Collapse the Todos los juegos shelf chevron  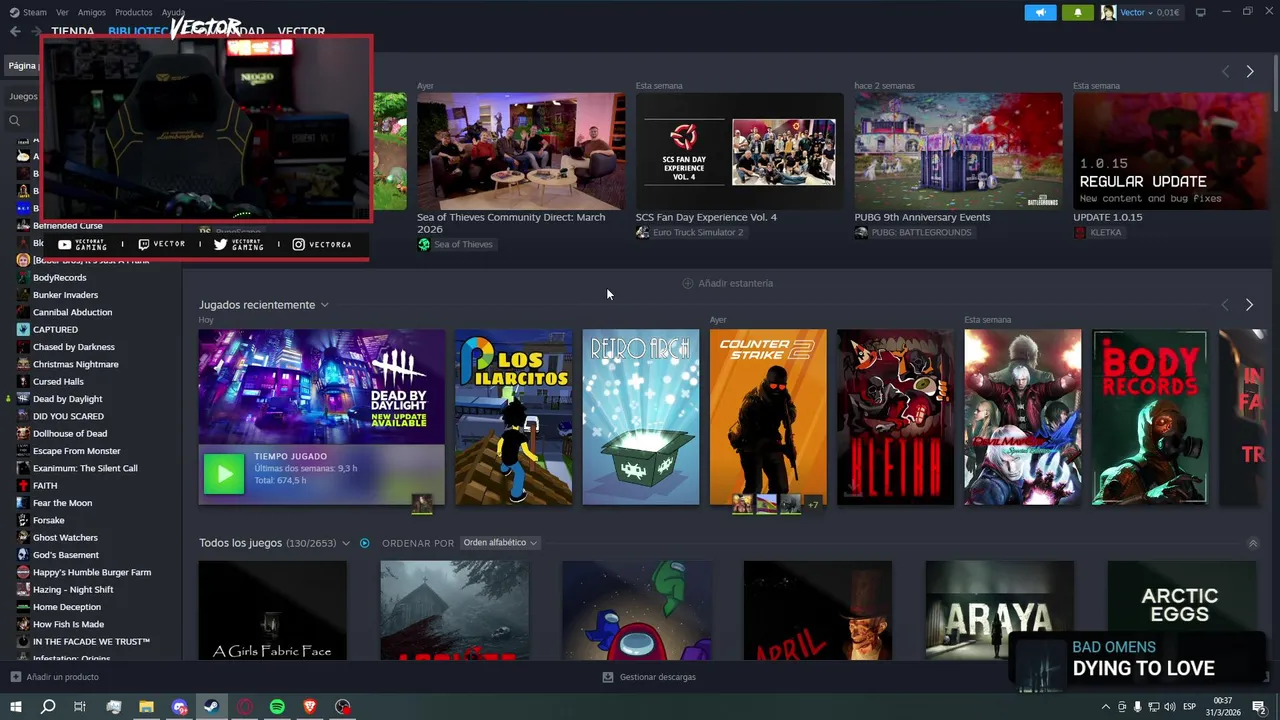point(1253,543)
